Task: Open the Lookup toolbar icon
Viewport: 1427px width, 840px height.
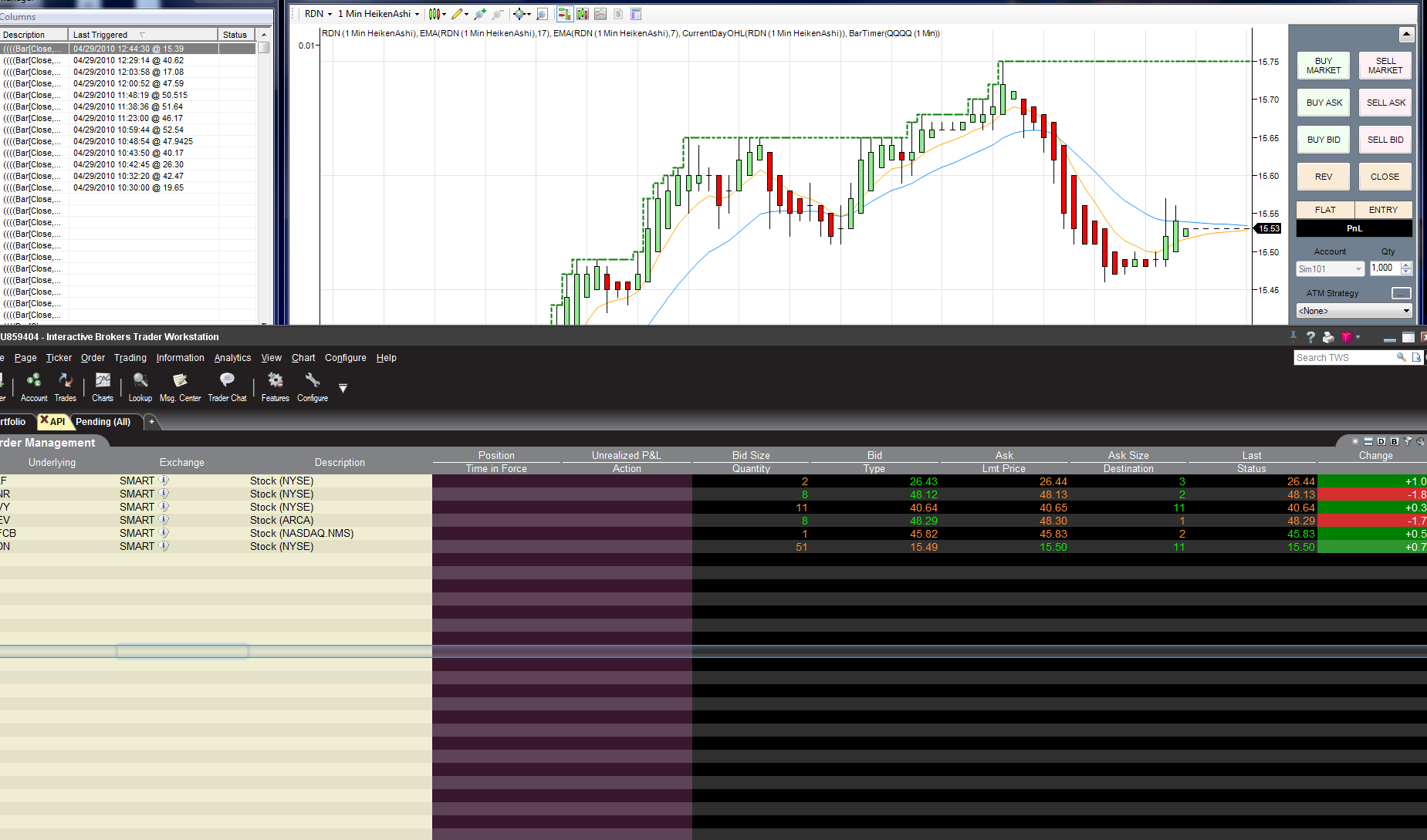Action: click(x=140, y=387)
